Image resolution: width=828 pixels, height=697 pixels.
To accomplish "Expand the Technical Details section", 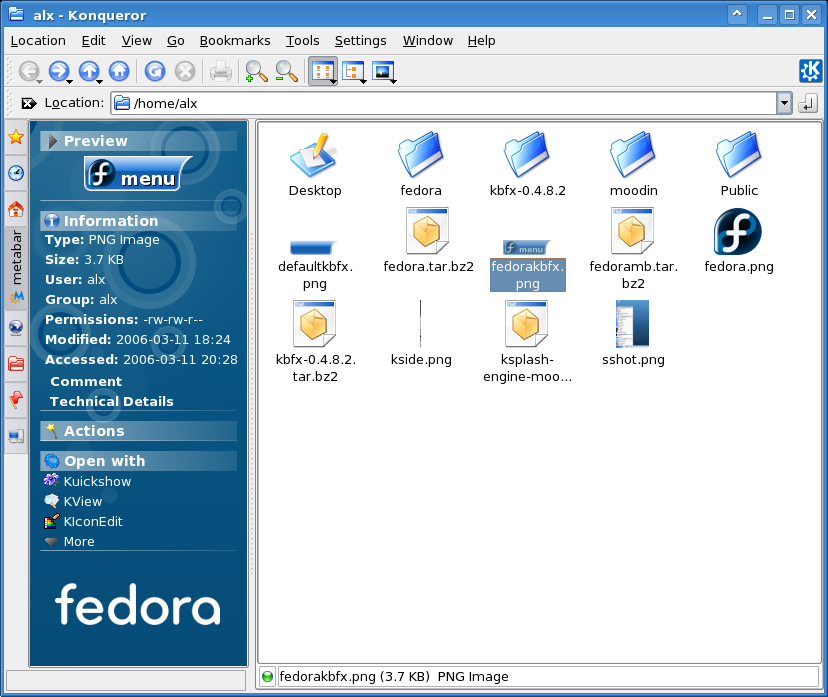I will 111,401.
